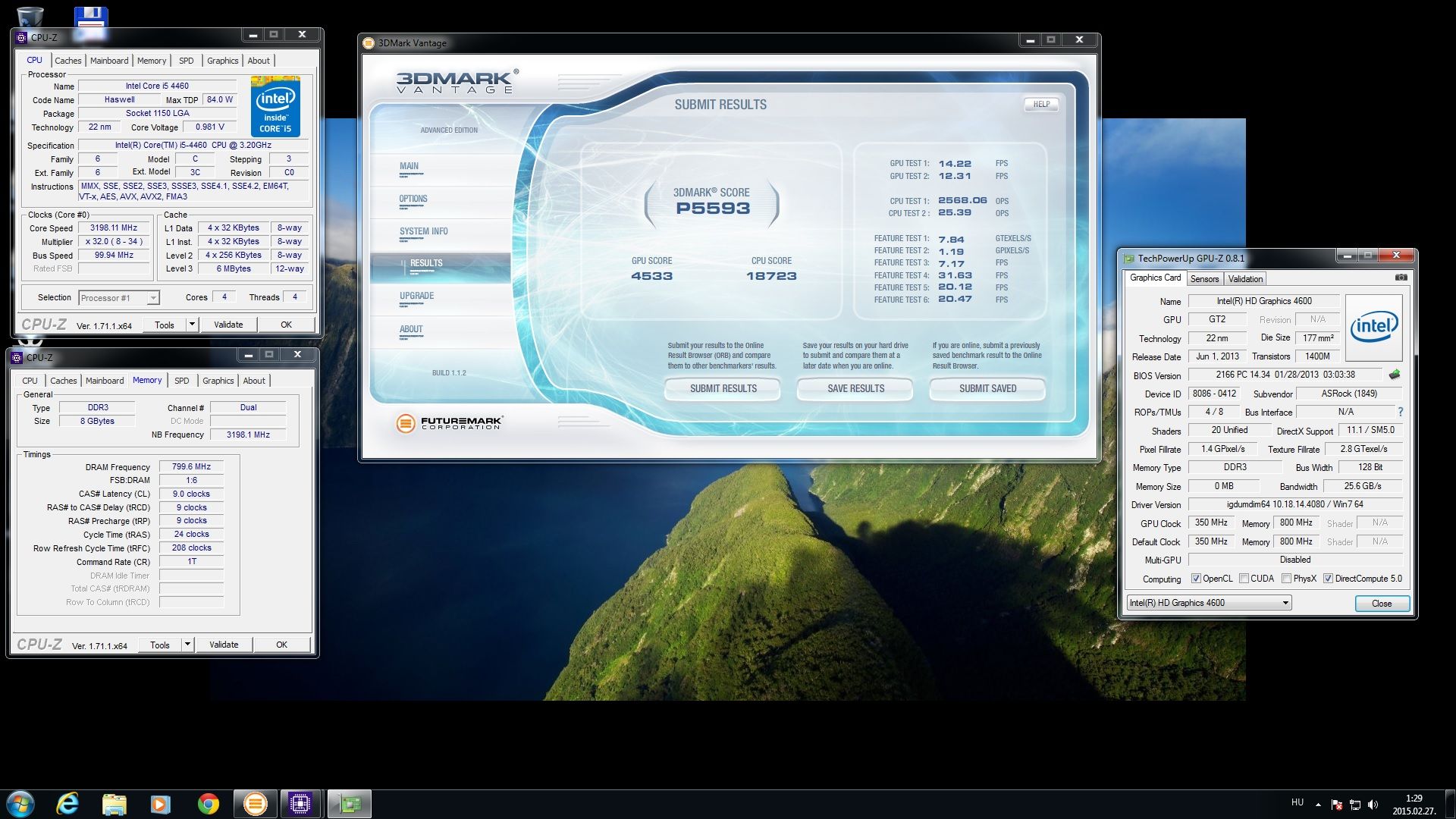Open Windows Explorer folder taskbar icon
Image resolution: width=1456 pixels, height=819 pixels.
(x=115, y=804)
